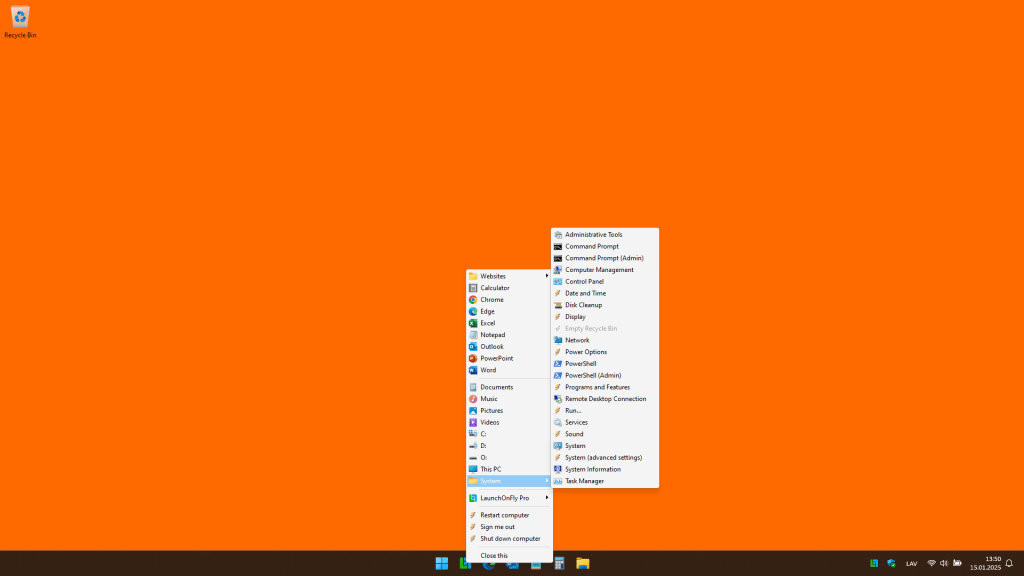
Task: Open Excel from the menu list
Action: pyautogui.click(x=488, y=323)
